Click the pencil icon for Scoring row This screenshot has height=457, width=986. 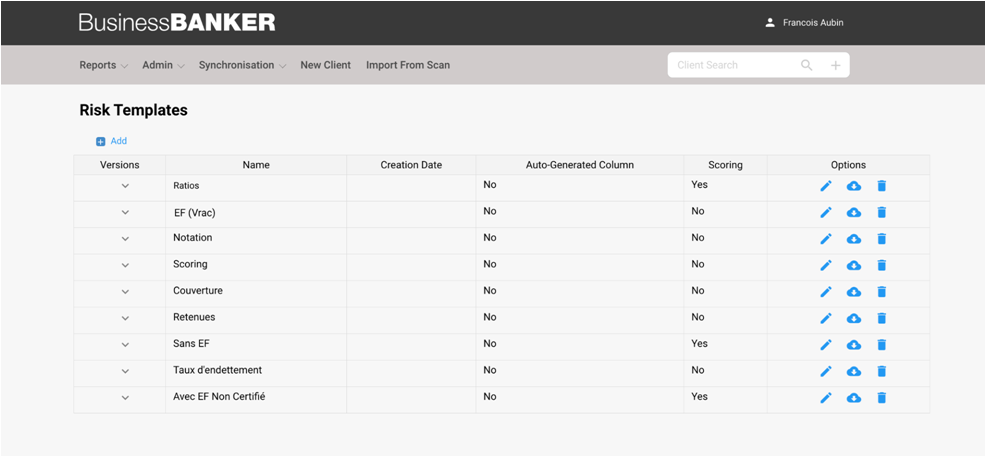(x=826, y=266)
